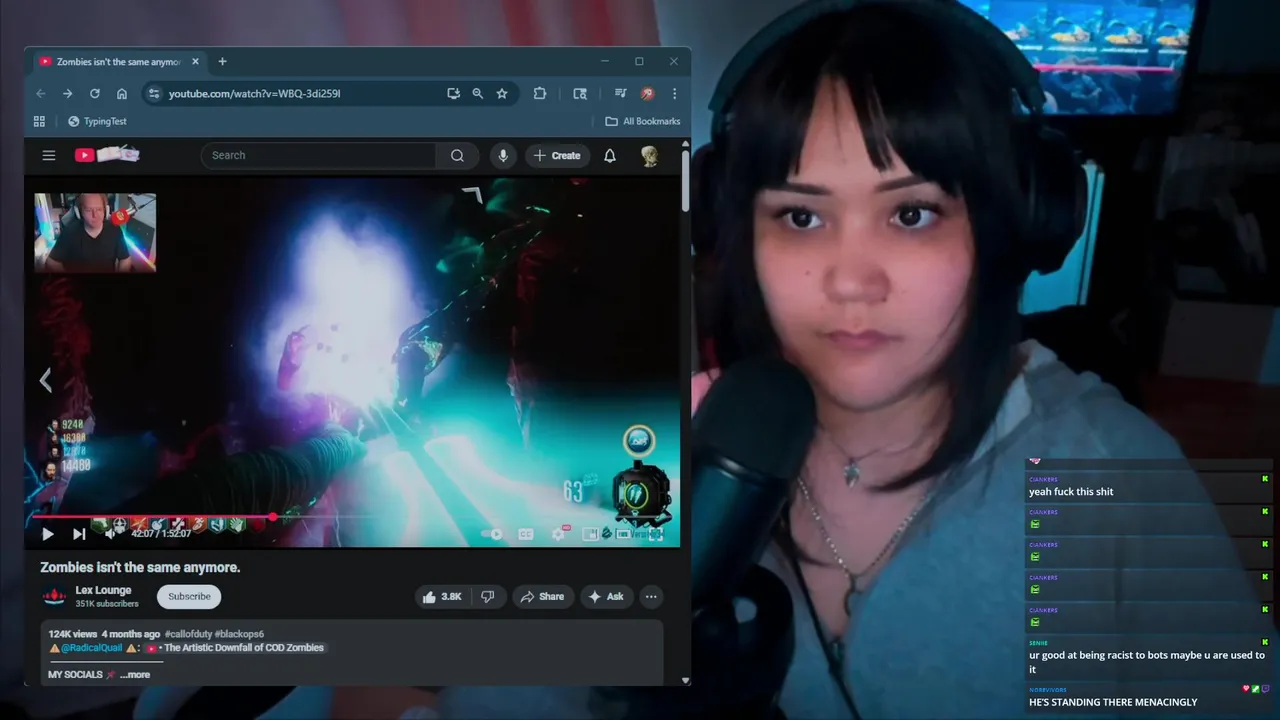
Task: Open the #callofduty hashtag
Action: tap(187, 634)
